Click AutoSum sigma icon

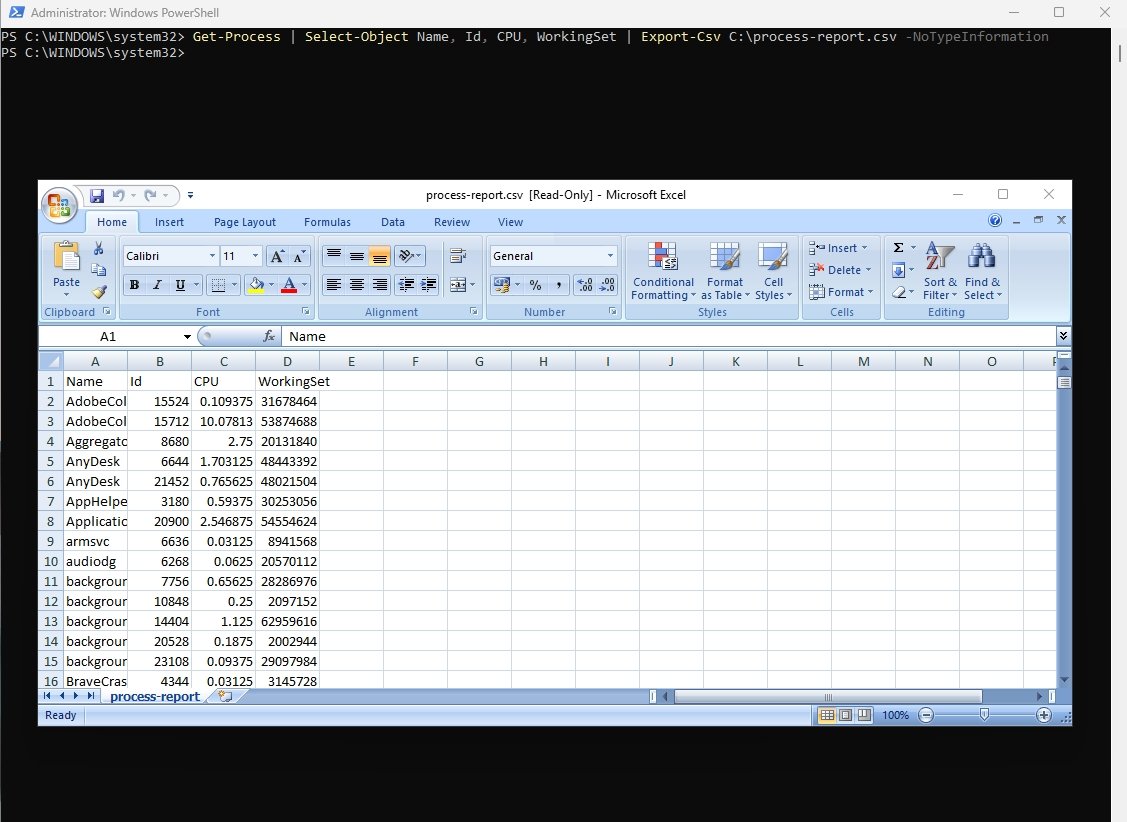click(x=898, y=248)
